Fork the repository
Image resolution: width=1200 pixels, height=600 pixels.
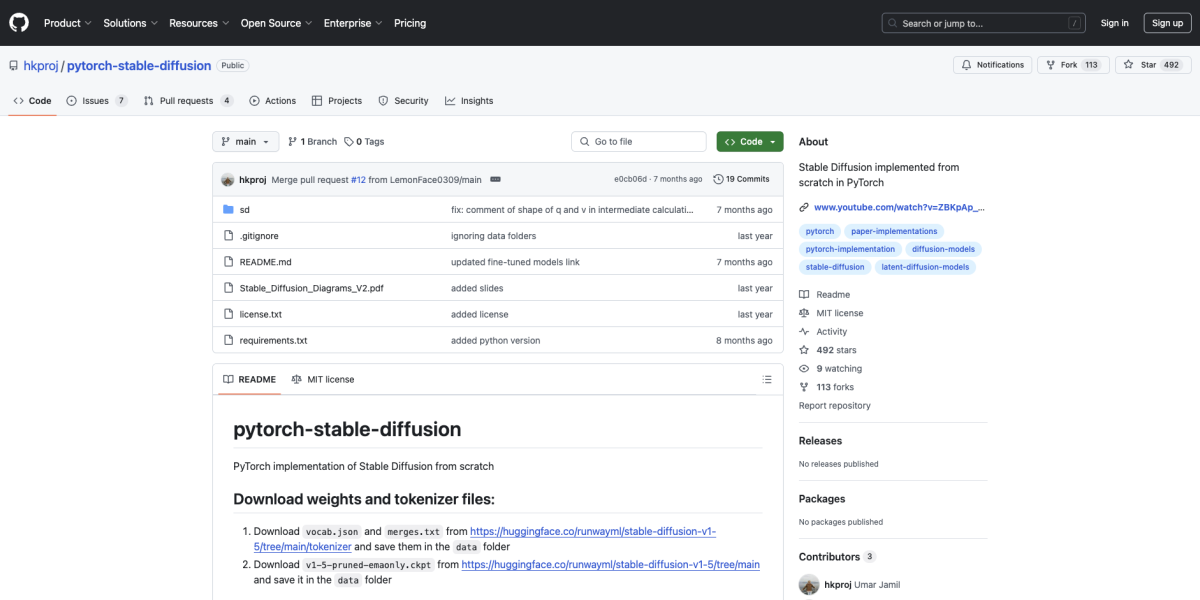(x=1070, y=64)
